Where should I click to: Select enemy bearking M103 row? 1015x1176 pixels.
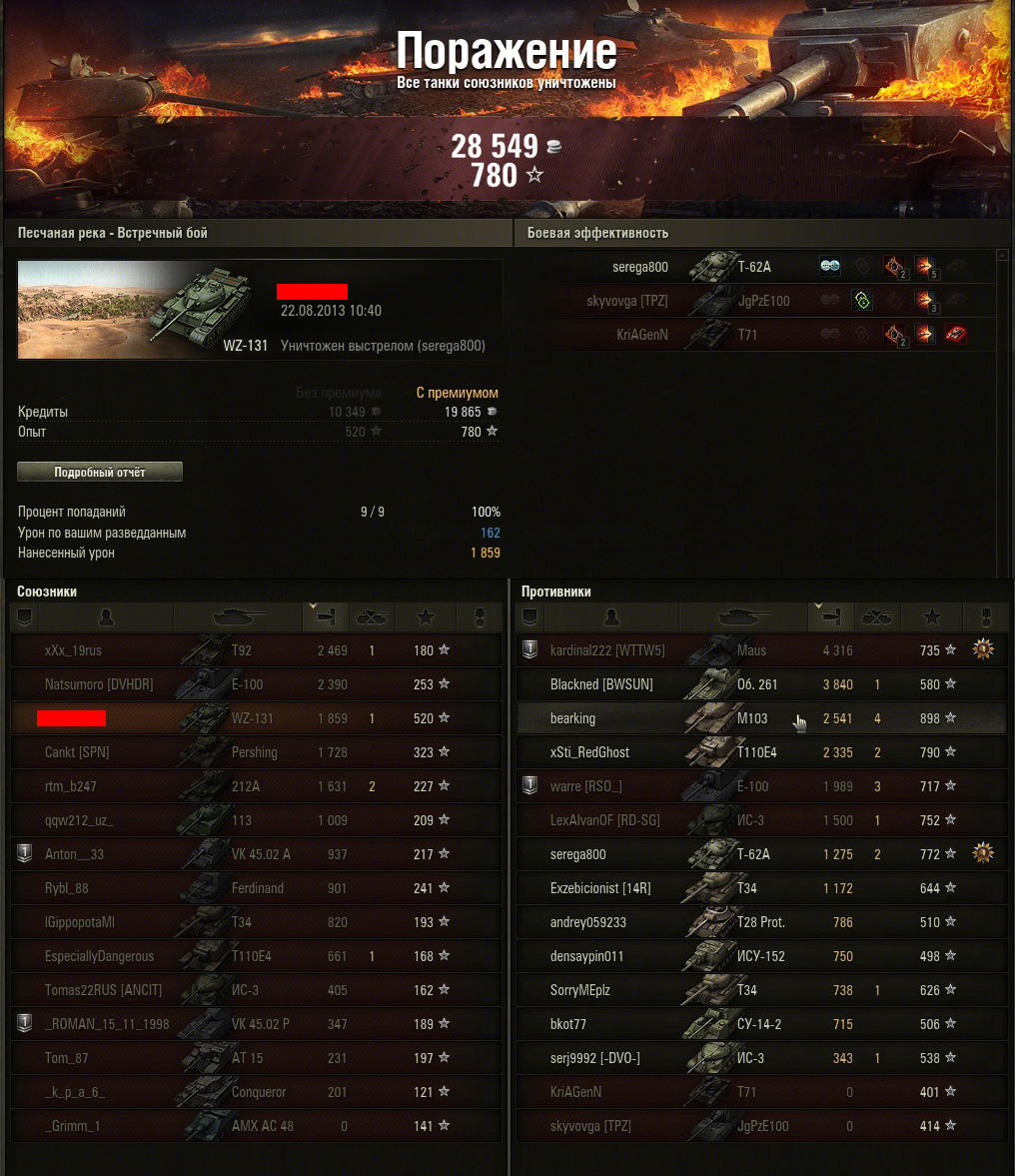pos(761,717)
